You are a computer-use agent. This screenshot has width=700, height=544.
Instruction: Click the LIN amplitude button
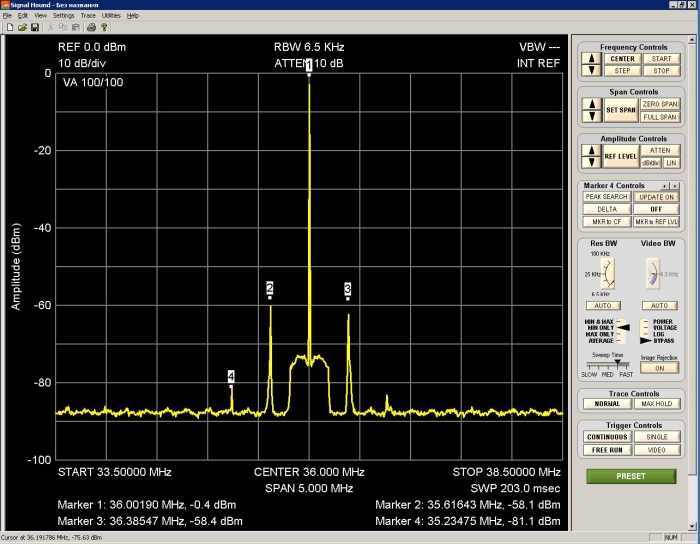click(x=671, y=163)
